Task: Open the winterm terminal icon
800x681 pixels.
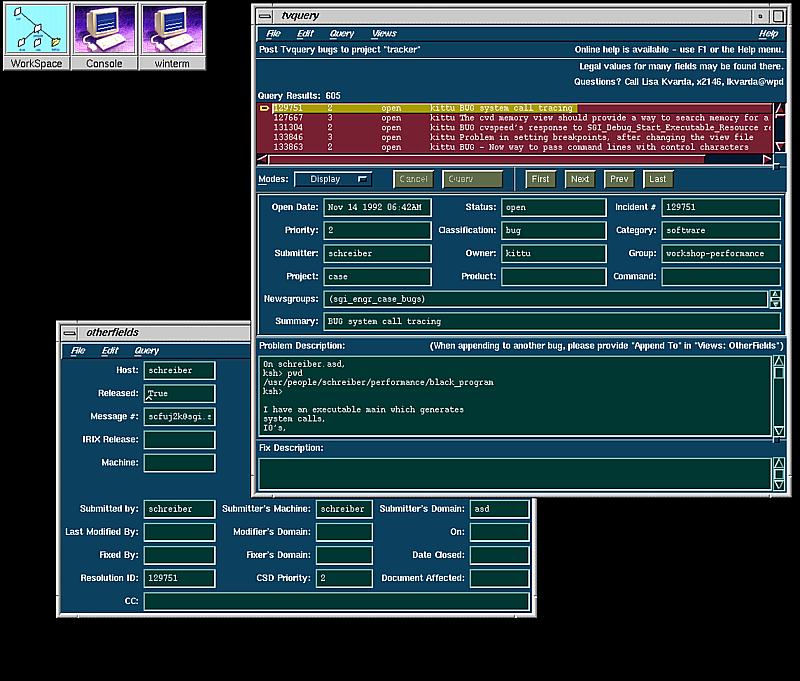Action: [x=172, y=35]
